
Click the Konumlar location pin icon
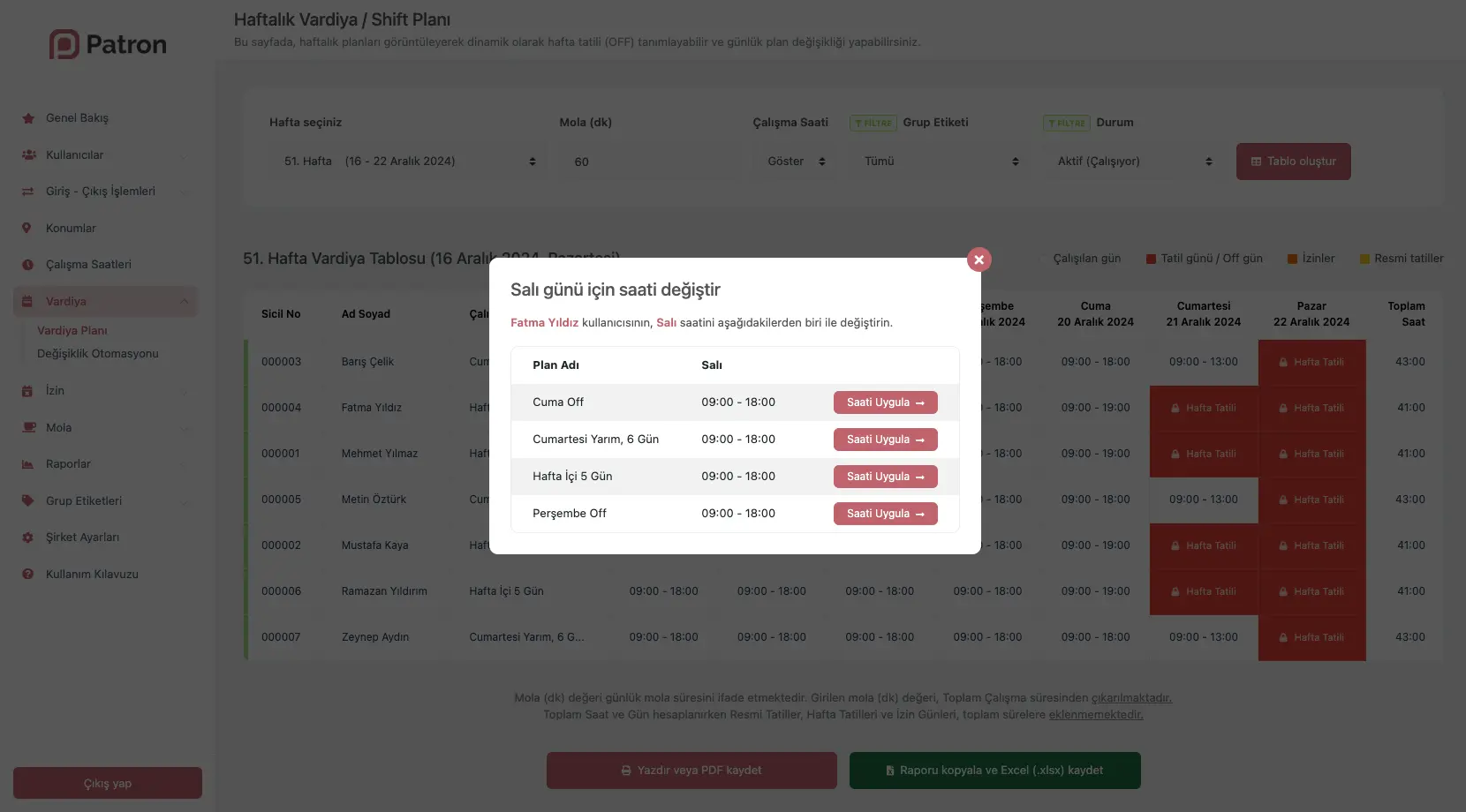click(27, 229)
